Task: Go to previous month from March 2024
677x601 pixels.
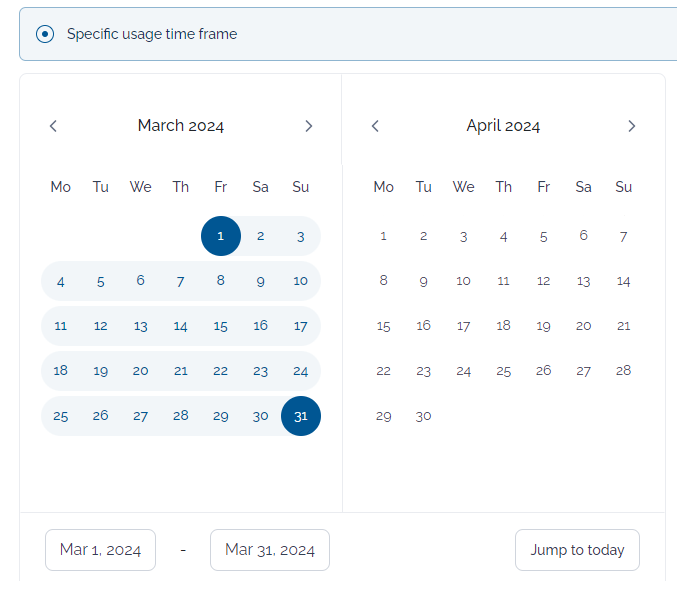Action: click(x=53, y=126)
